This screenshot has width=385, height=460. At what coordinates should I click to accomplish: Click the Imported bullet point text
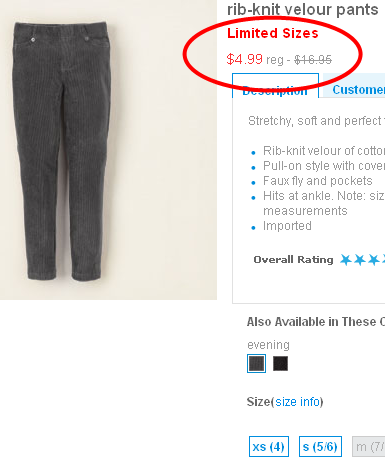coord(287,226)
